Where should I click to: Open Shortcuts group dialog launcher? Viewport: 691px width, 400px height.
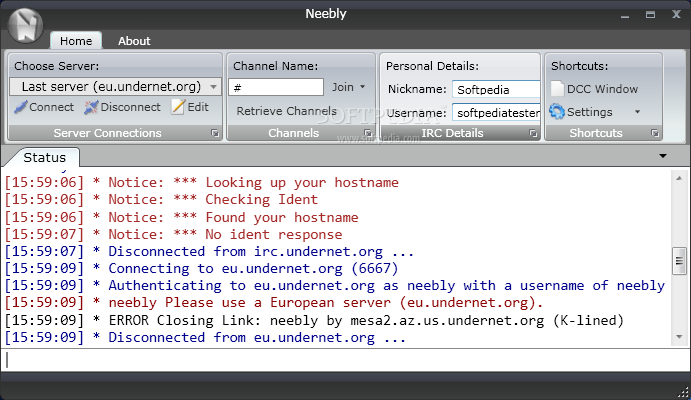[x=655, y=133]
